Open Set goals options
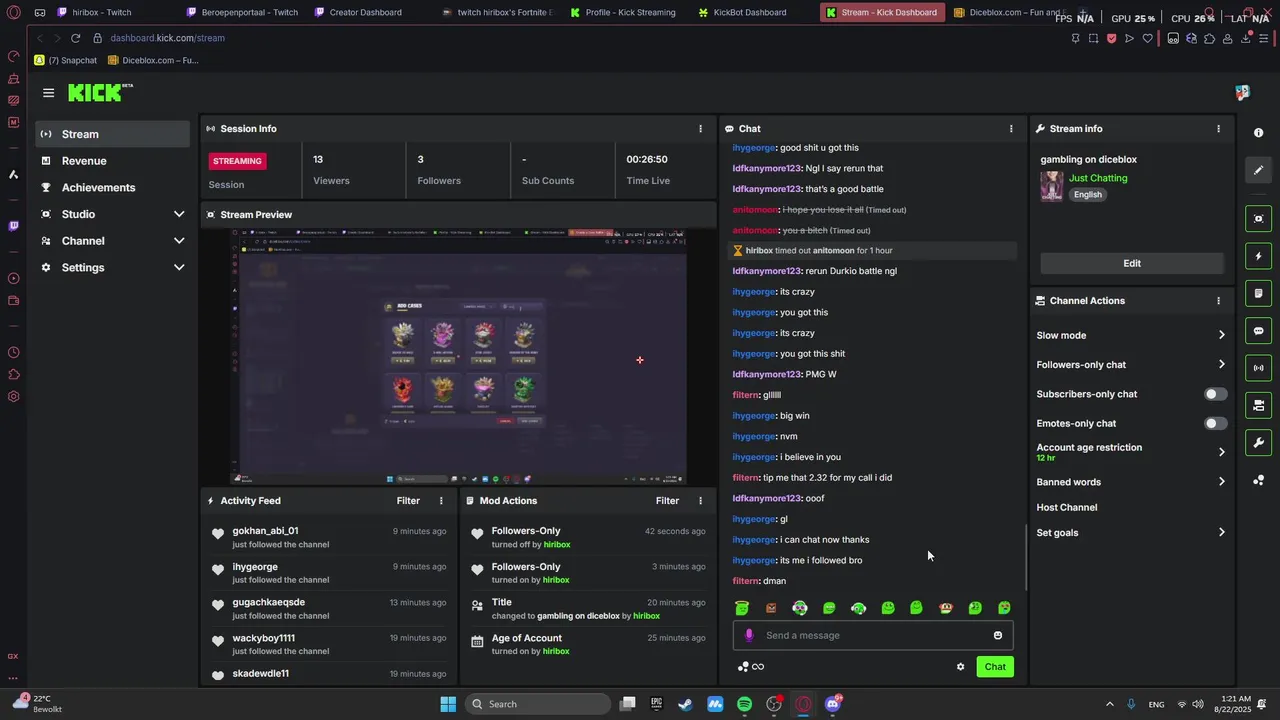The width and height of the screenshot is (1280, 720). pos(1131,533)
